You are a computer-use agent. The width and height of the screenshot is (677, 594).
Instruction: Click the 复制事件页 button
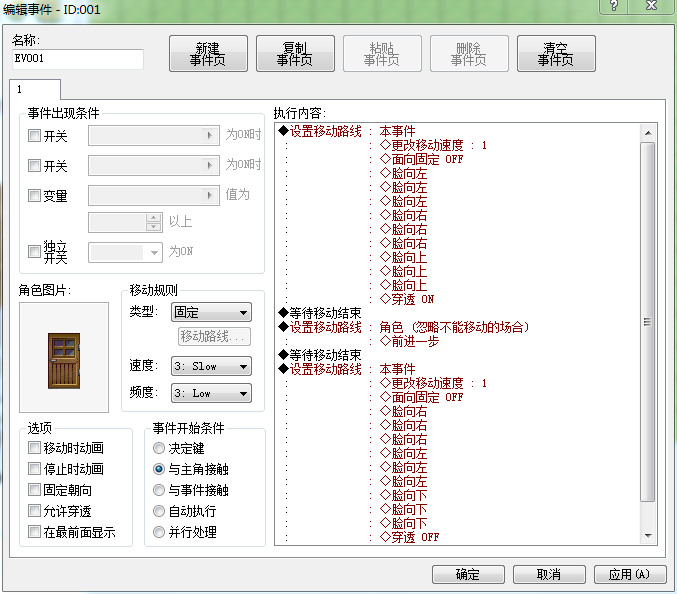(295, 54)
